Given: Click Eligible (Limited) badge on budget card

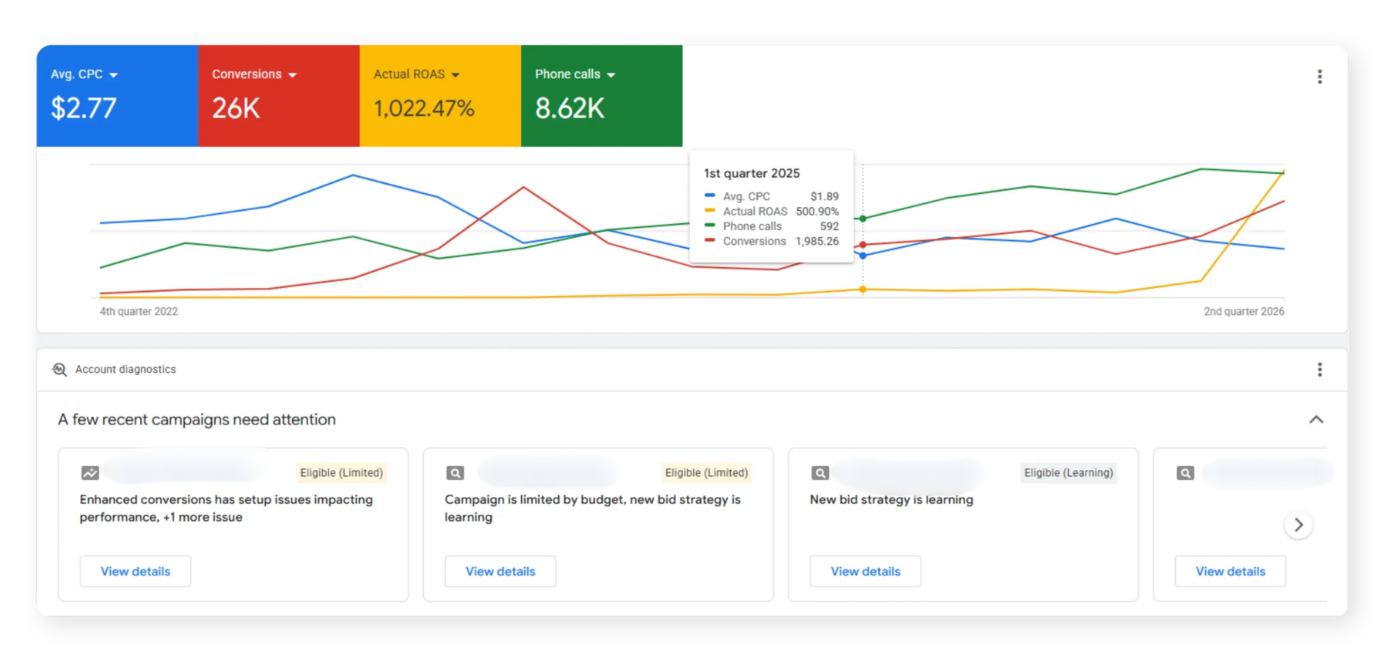Looking at the screenshot, I should click(x=706, y=473).
